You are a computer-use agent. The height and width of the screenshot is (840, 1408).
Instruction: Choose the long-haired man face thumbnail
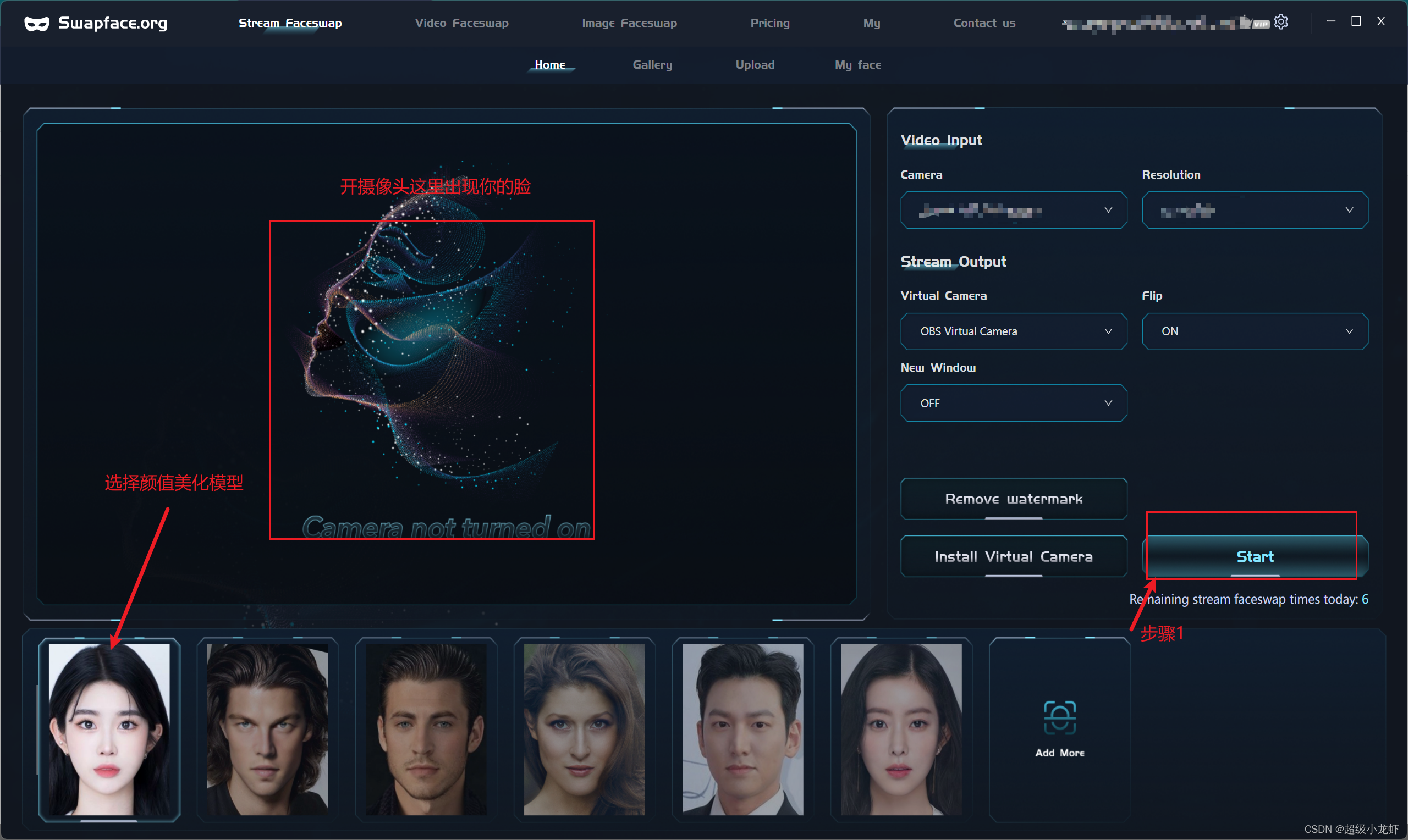(x=267, y=729)
